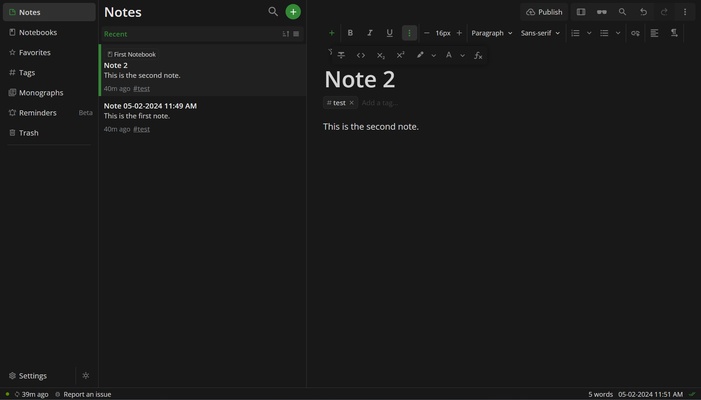Select Note 2 in notes list
701x400 pixels.
click(x=203, y=70)
